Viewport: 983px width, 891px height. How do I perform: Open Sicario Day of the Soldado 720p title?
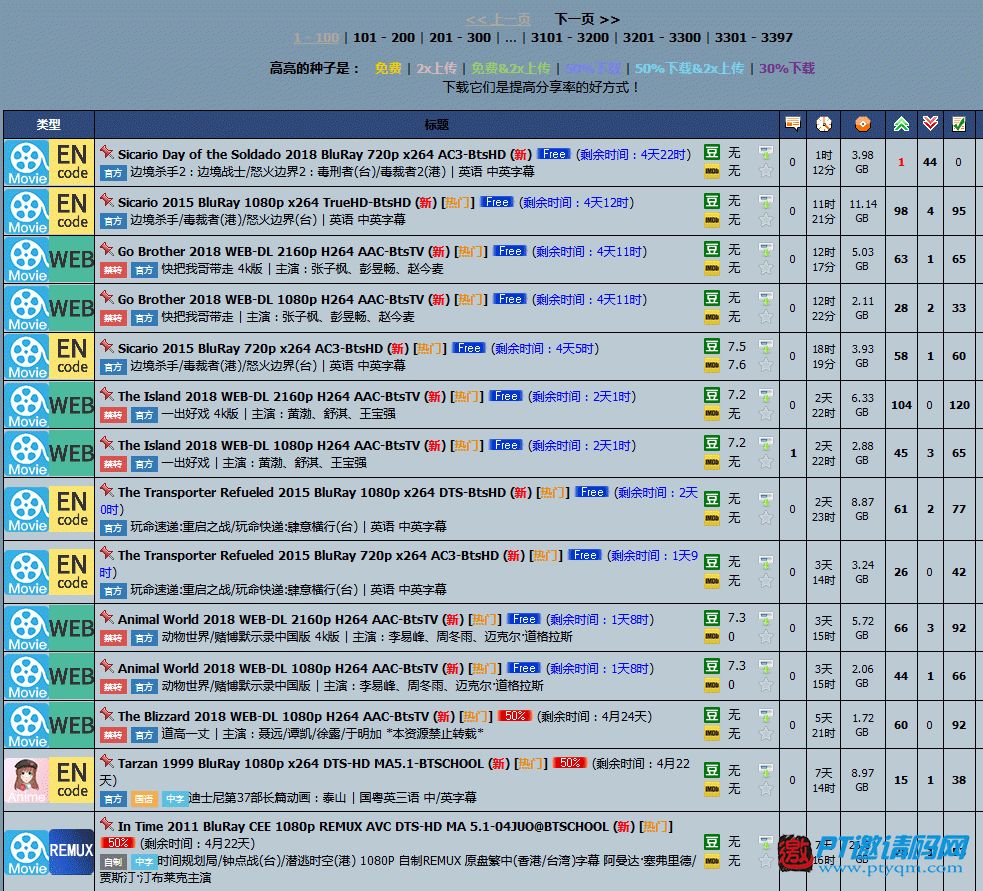pos(312,154)
